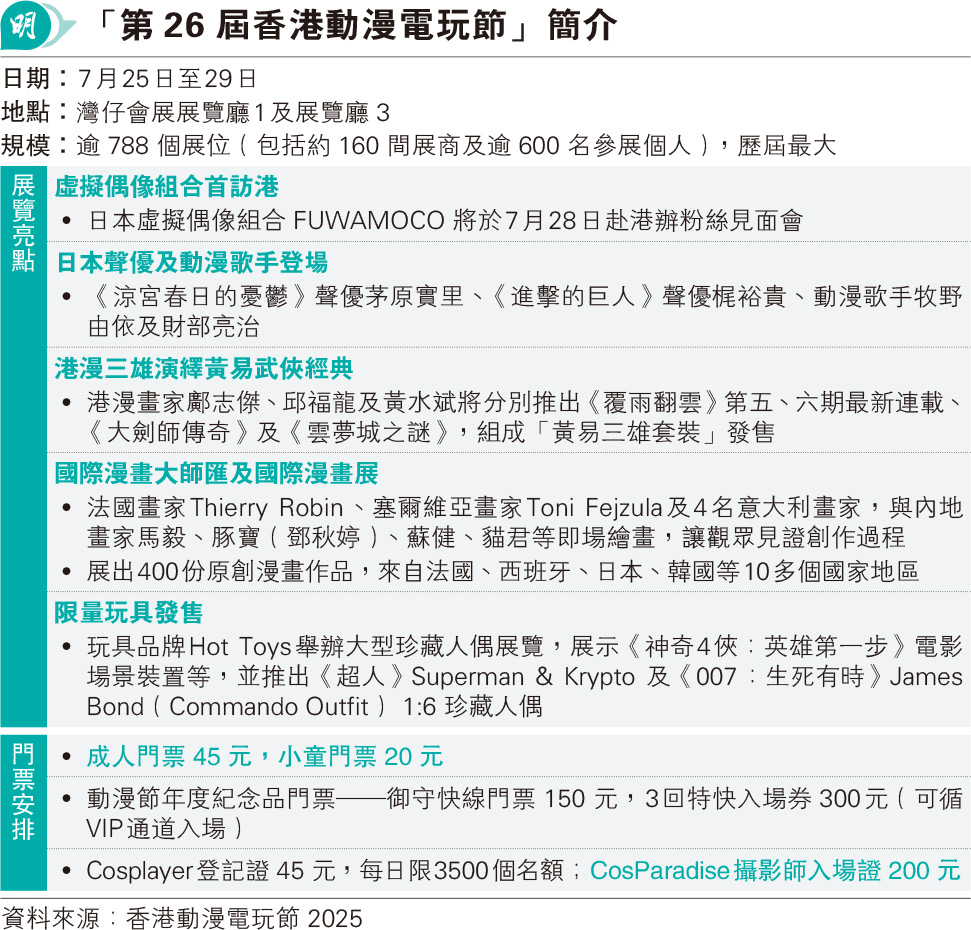
Task: Click the source line 資料來源：香港動漫電玩節 2025
Action: point(181,918)
